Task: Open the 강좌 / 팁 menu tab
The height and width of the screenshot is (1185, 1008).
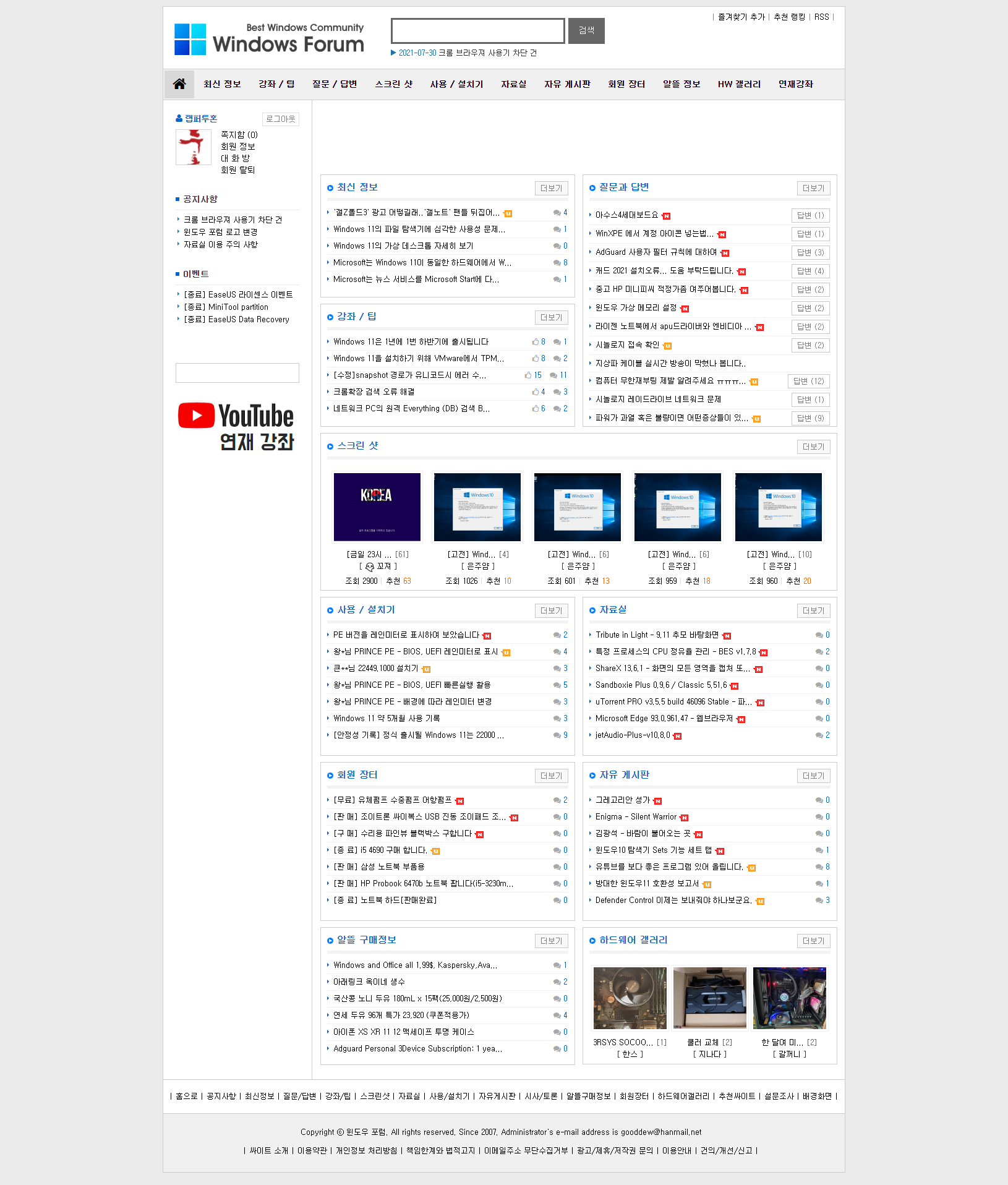Action: tap(276, 84)
